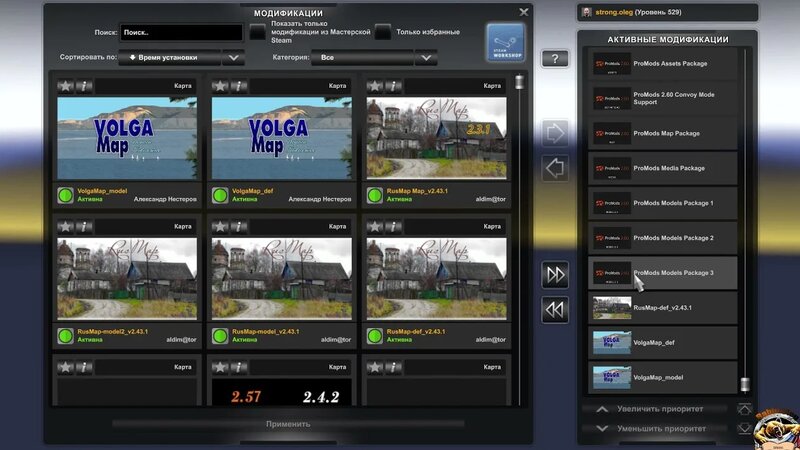Toggle active status of VolgaMap_def
The height and width of the screenshot is (450, 800).
[x=220, y=195]
